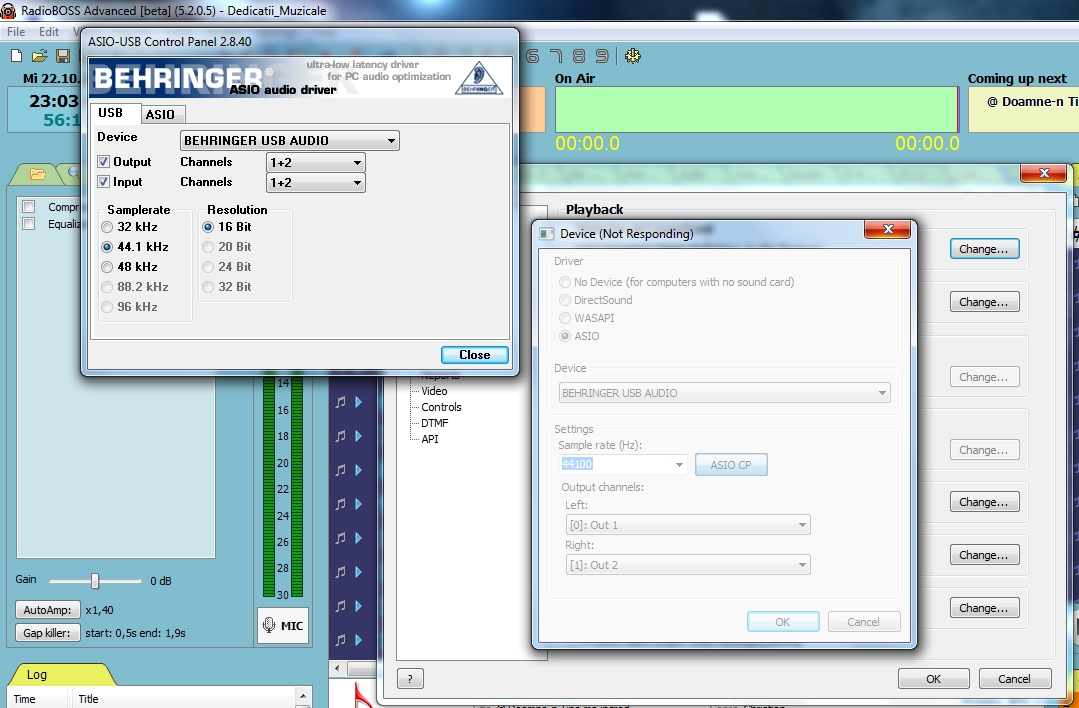Viewport: 1079px width, 708px height.
Task: Open the Left output channel dropdown
Action: (x=688, y=525)
